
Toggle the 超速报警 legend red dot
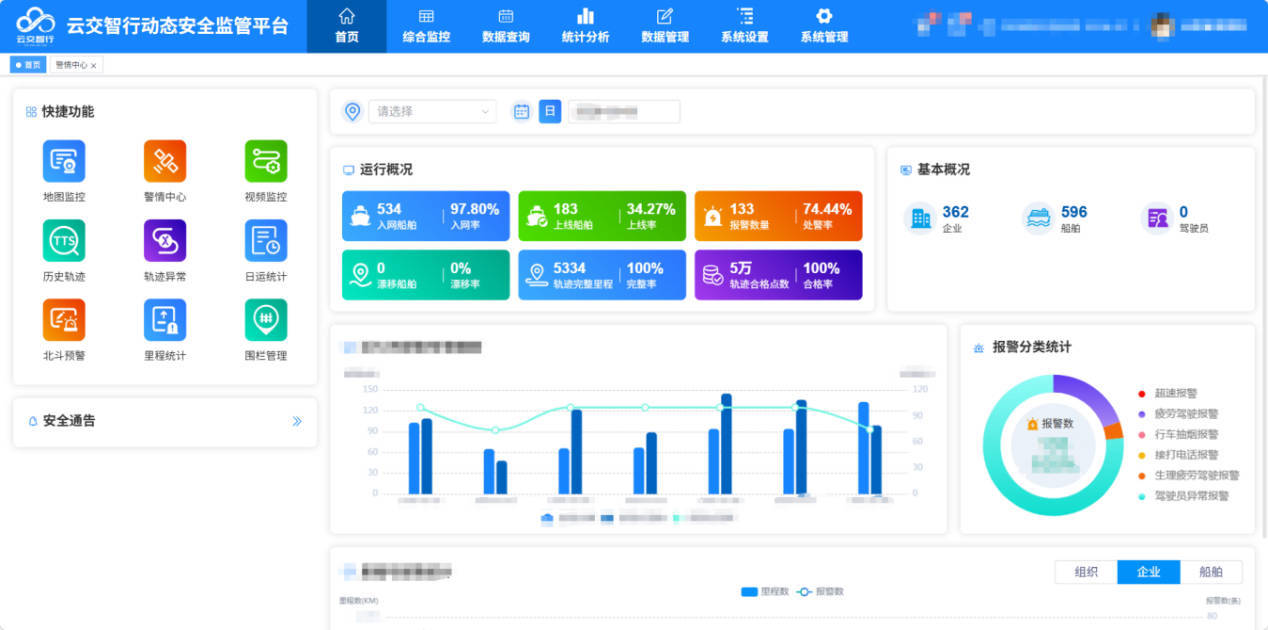pos(1142,394)
